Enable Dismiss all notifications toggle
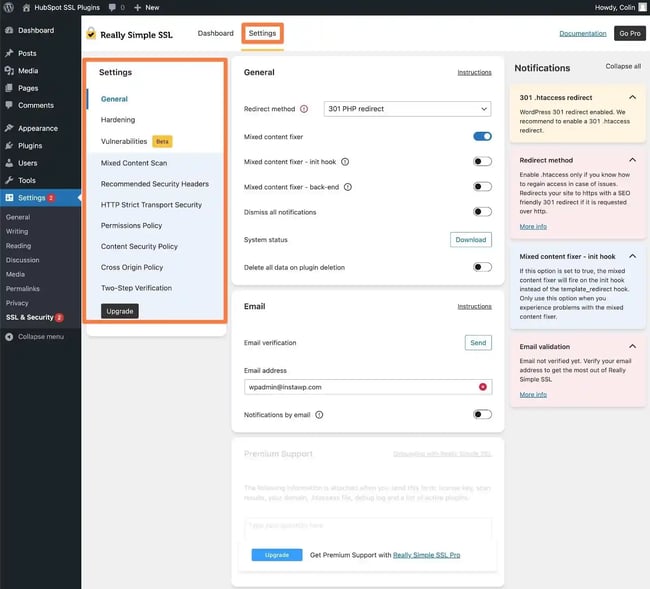 point(482,212)
